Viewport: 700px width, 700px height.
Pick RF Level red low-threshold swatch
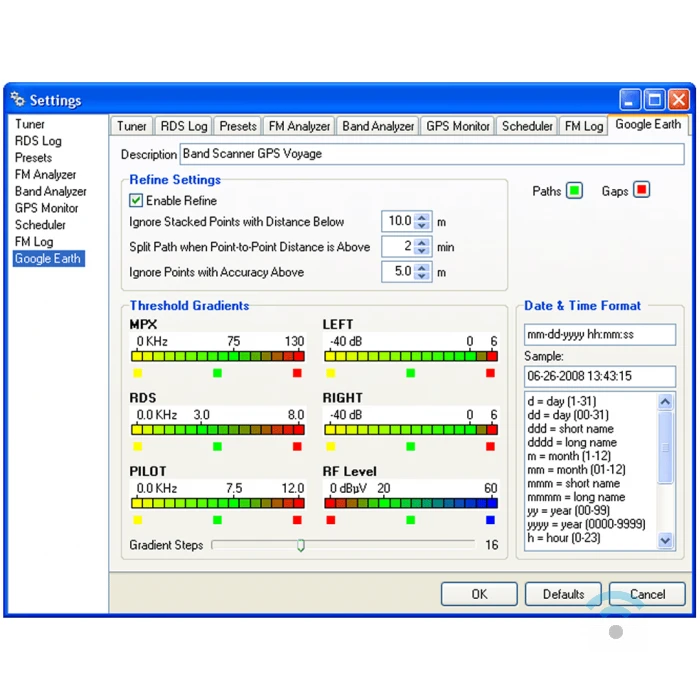pyautogui.click(x=331, y=520)
